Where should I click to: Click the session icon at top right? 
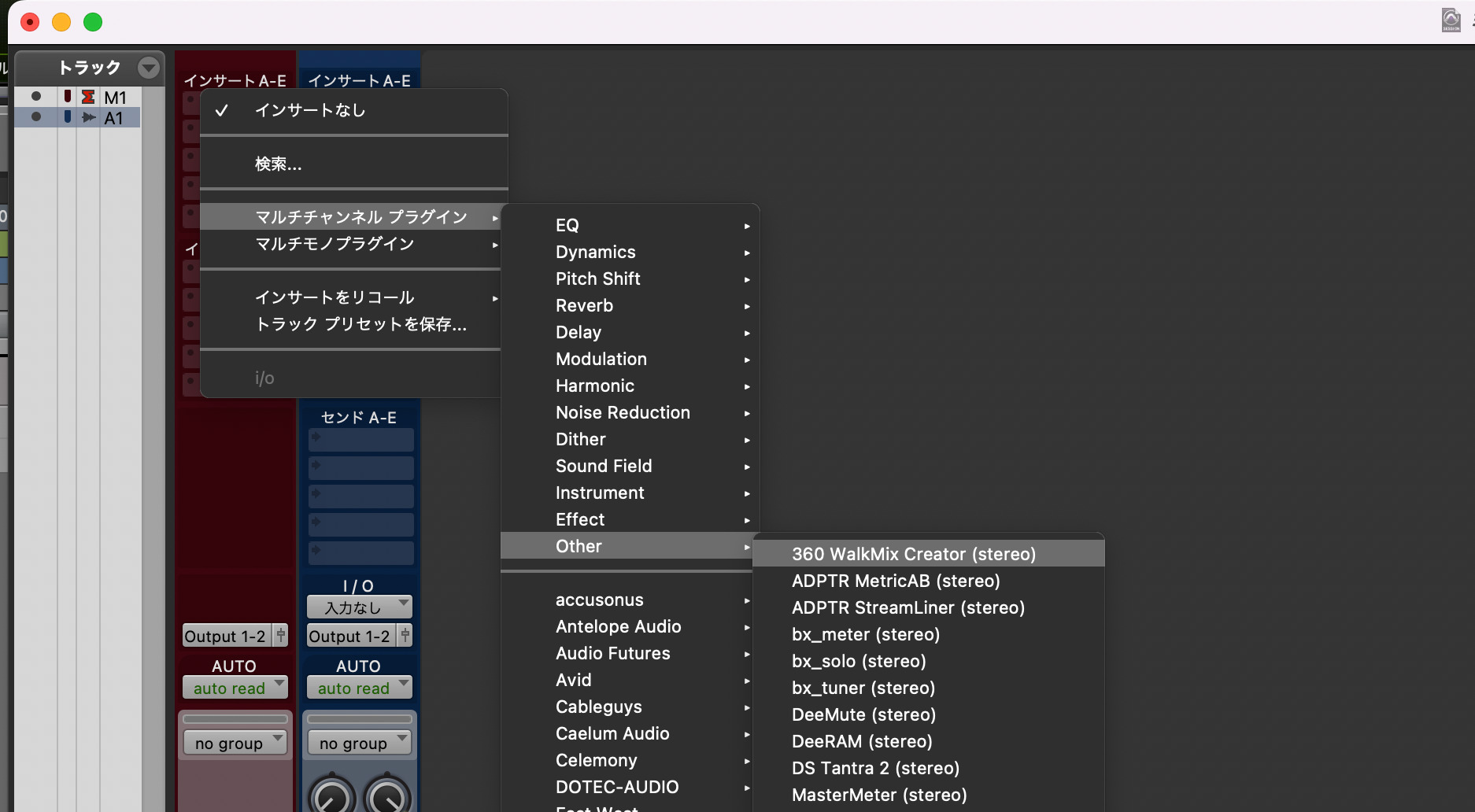click(1451, 20)
